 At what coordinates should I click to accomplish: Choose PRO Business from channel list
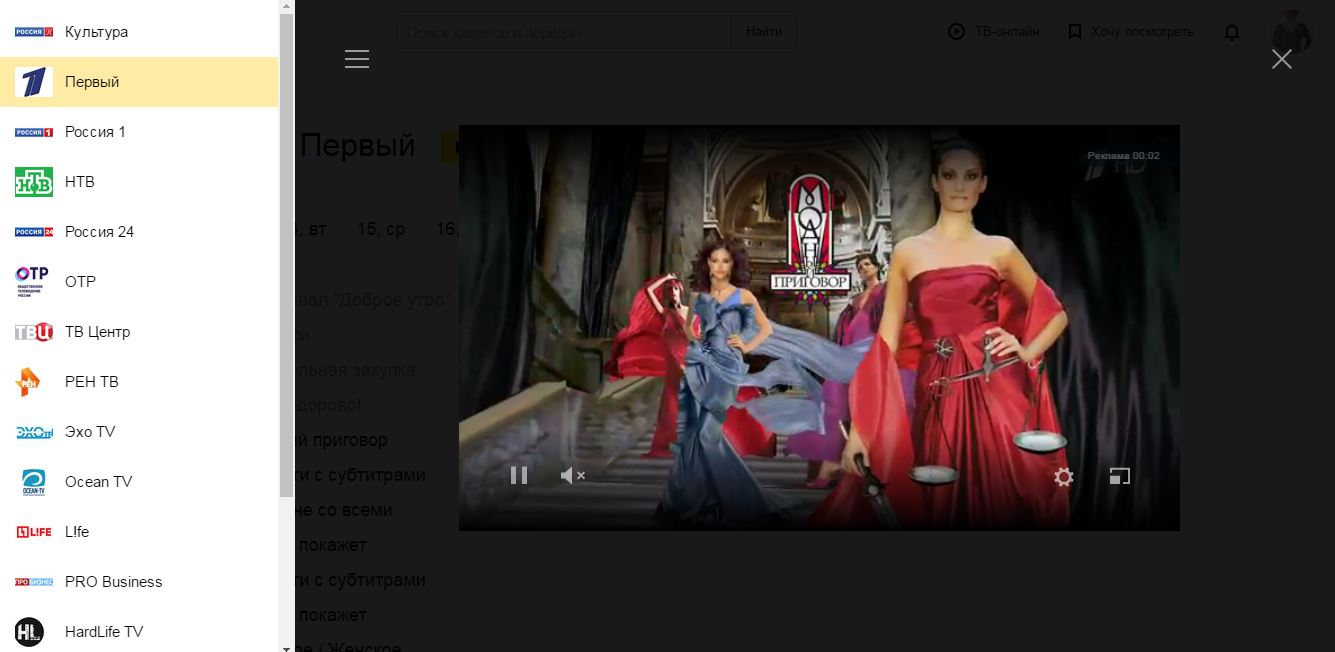point(139,582)
